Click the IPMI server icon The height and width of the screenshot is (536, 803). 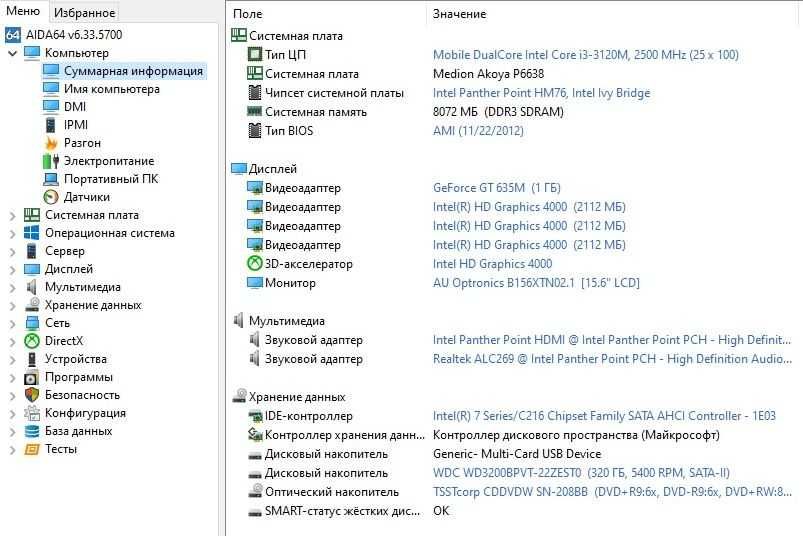(51, 125)
